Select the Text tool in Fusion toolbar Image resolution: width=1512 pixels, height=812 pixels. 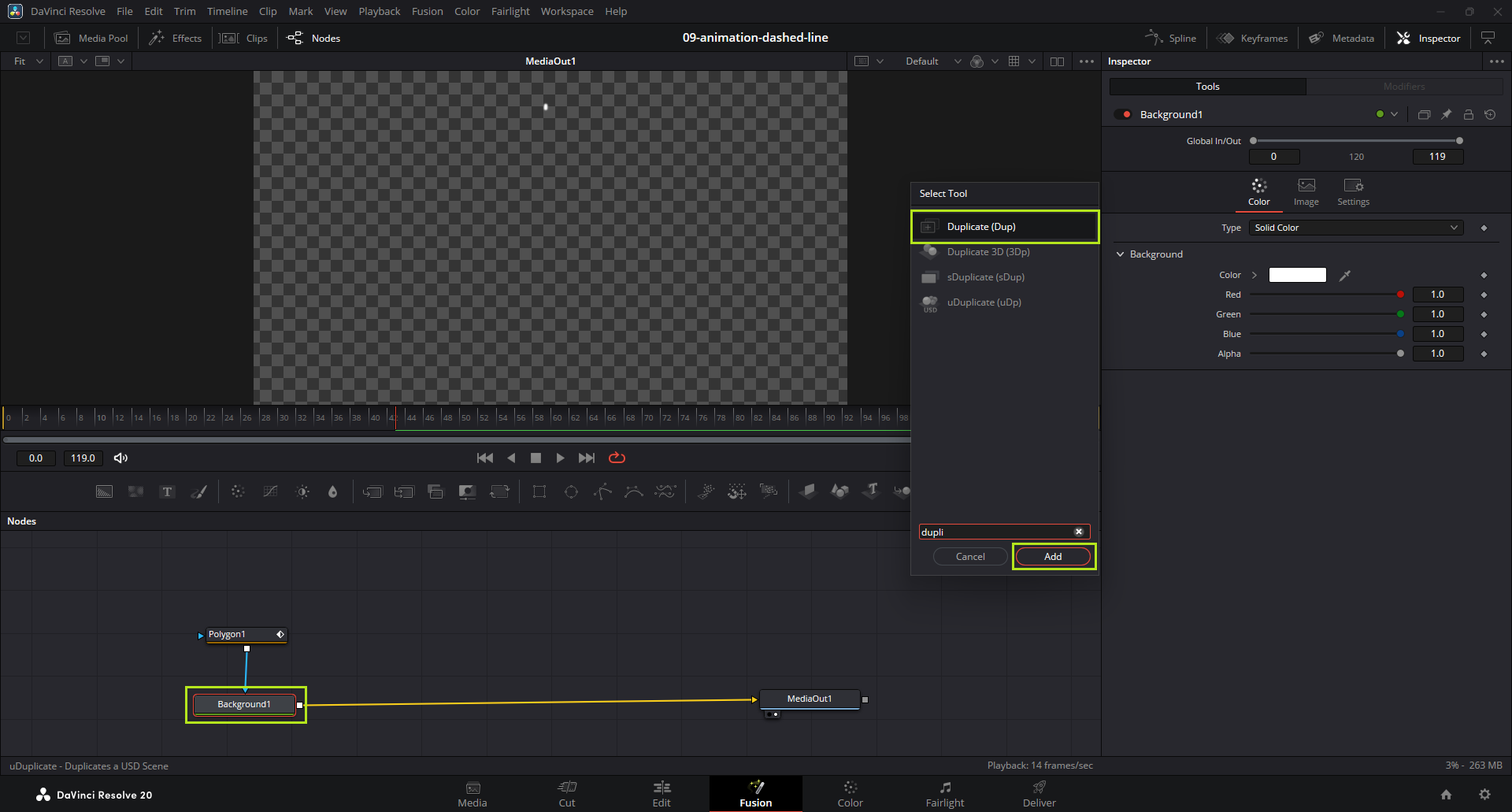(x=167, y=492)
